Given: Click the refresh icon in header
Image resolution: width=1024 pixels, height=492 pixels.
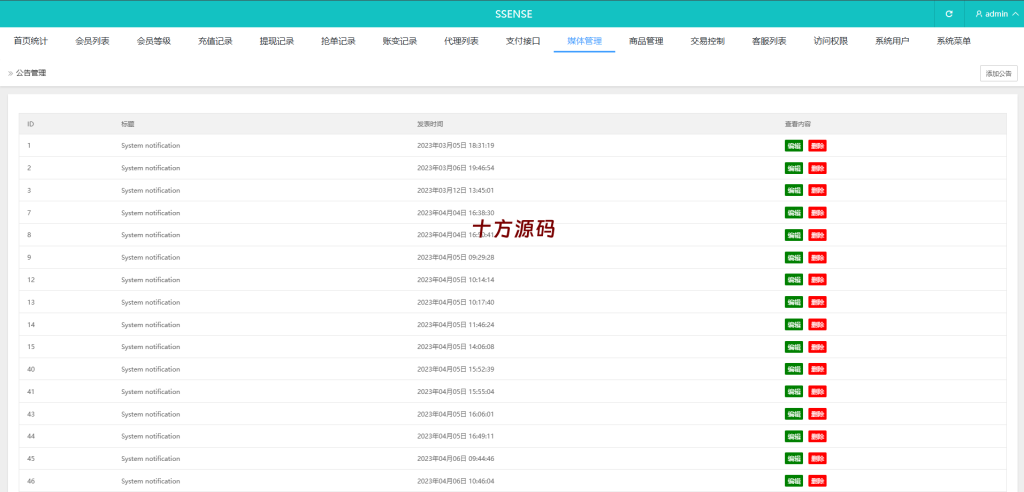Looking at the screenshot, I should (x=949, y=14).
